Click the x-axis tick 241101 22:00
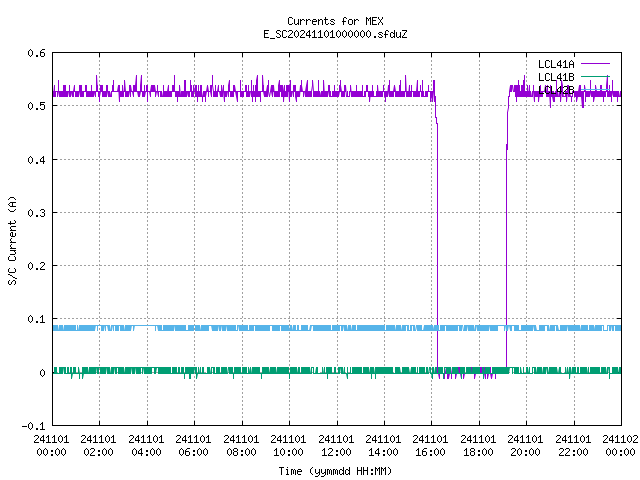640x480 pixels. click(x=573, y=446)
